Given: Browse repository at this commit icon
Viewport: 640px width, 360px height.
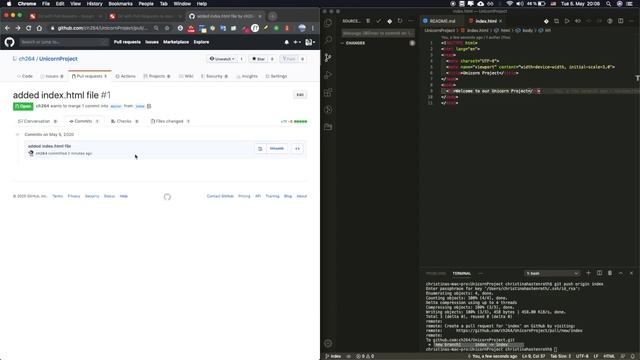Looking at the screenshot, I should tap(297, 149).
